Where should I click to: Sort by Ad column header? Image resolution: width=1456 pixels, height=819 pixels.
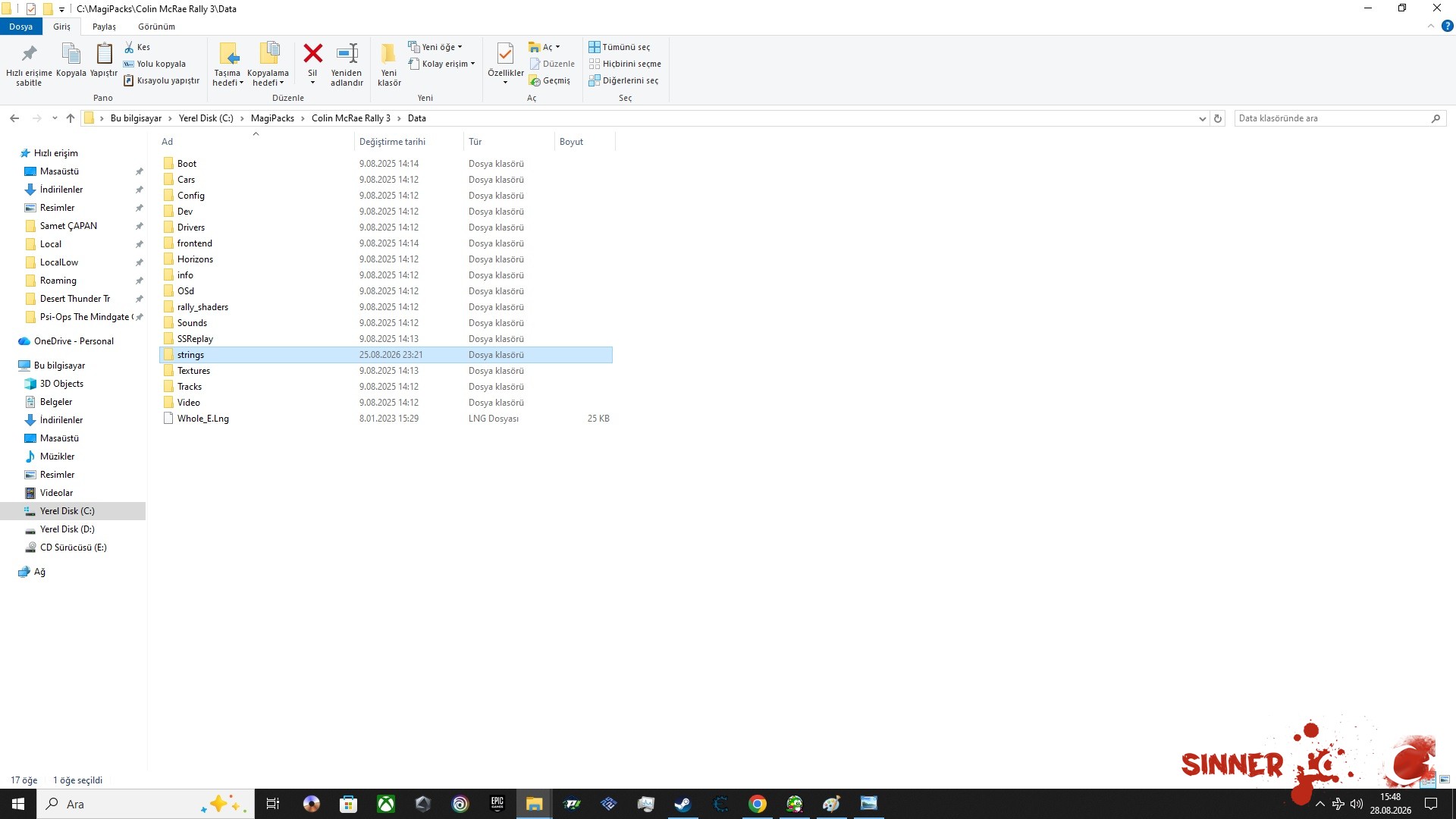click(256, 142)
